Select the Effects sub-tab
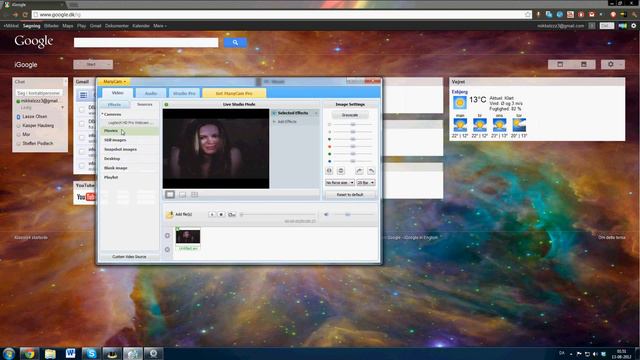 115,104
